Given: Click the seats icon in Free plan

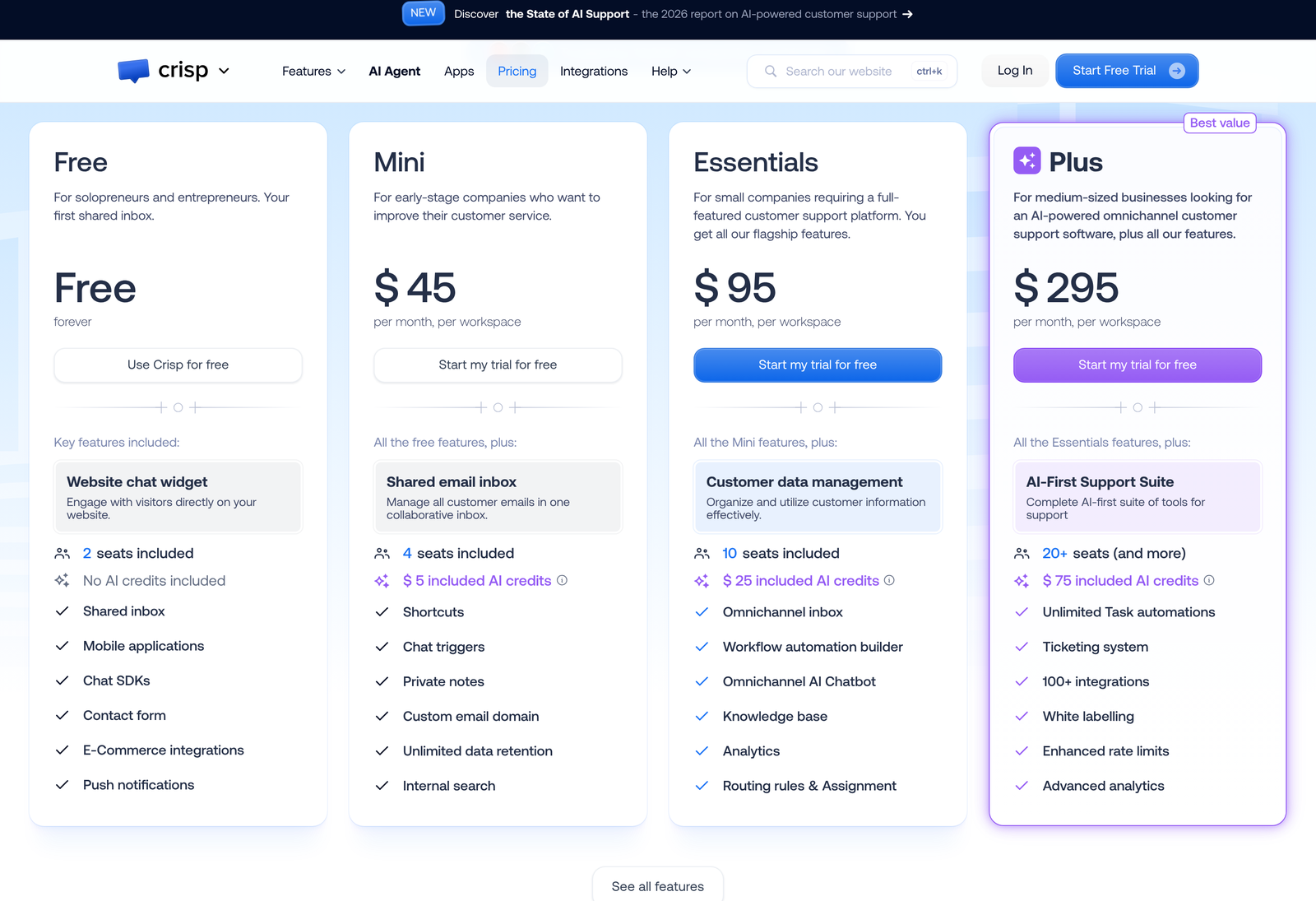Looking at the screenshot, I should tap(62, 554).
